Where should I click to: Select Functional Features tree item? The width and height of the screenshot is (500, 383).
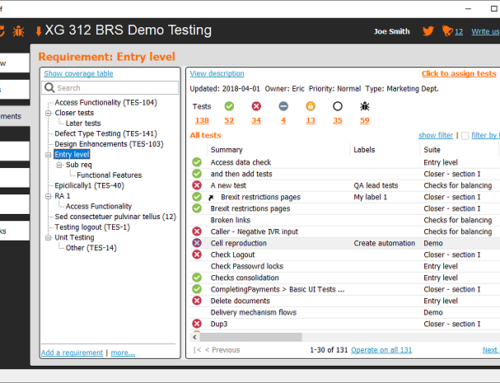coord(109,175)
